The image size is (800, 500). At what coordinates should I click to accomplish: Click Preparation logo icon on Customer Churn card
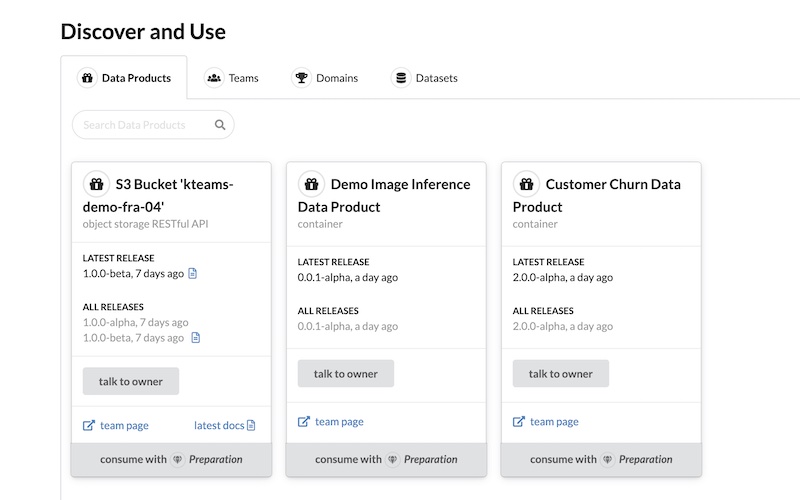click(x=607, y=460)
